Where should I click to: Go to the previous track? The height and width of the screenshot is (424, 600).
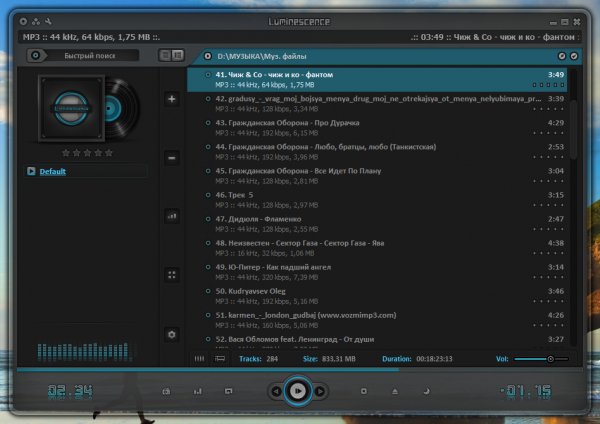(276, 391)
